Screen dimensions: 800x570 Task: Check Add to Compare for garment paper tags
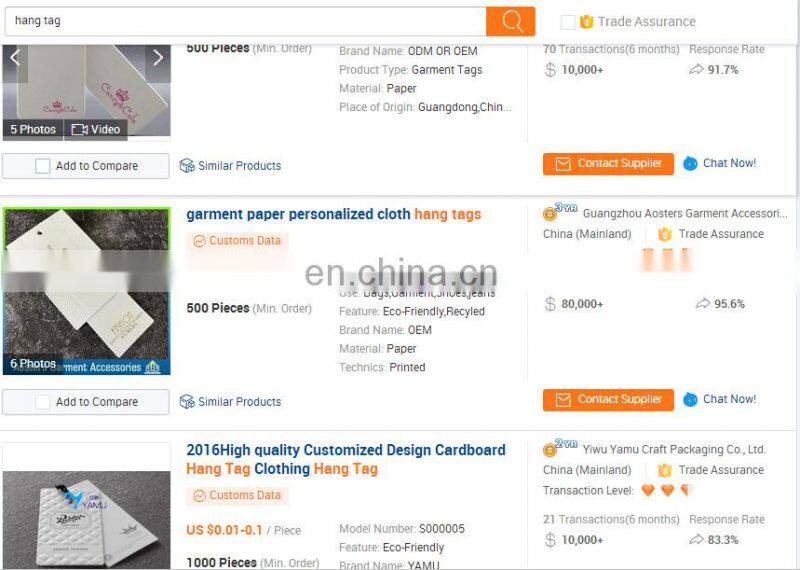point(42,402)
